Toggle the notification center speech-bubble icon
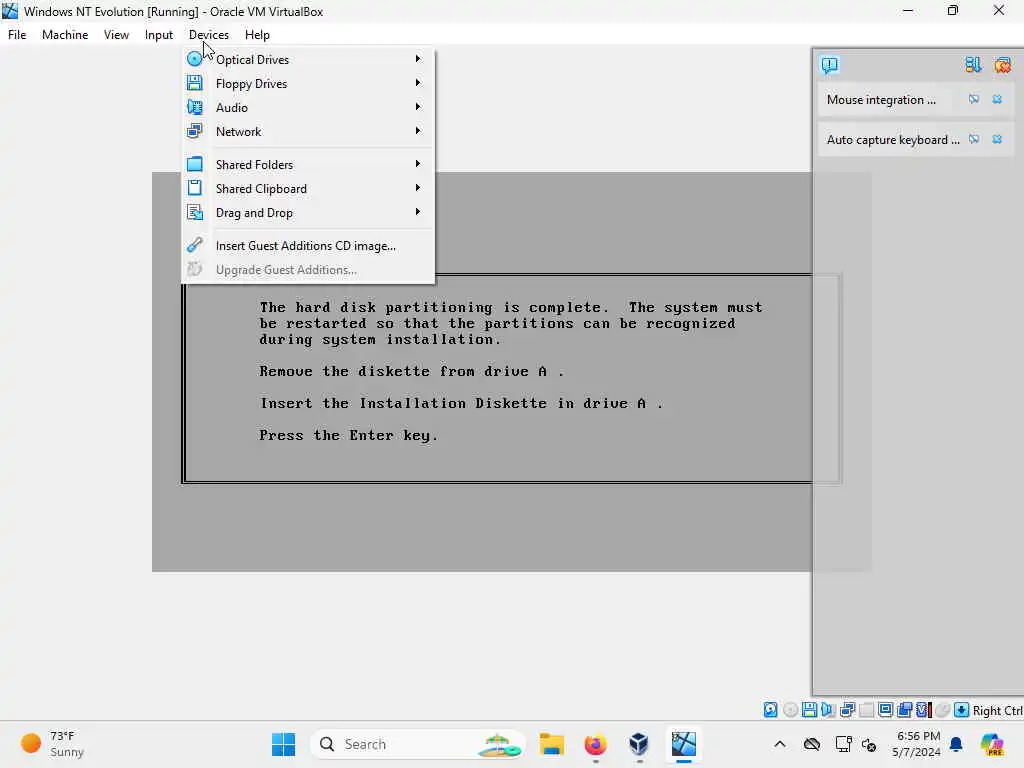 [830, 65]
